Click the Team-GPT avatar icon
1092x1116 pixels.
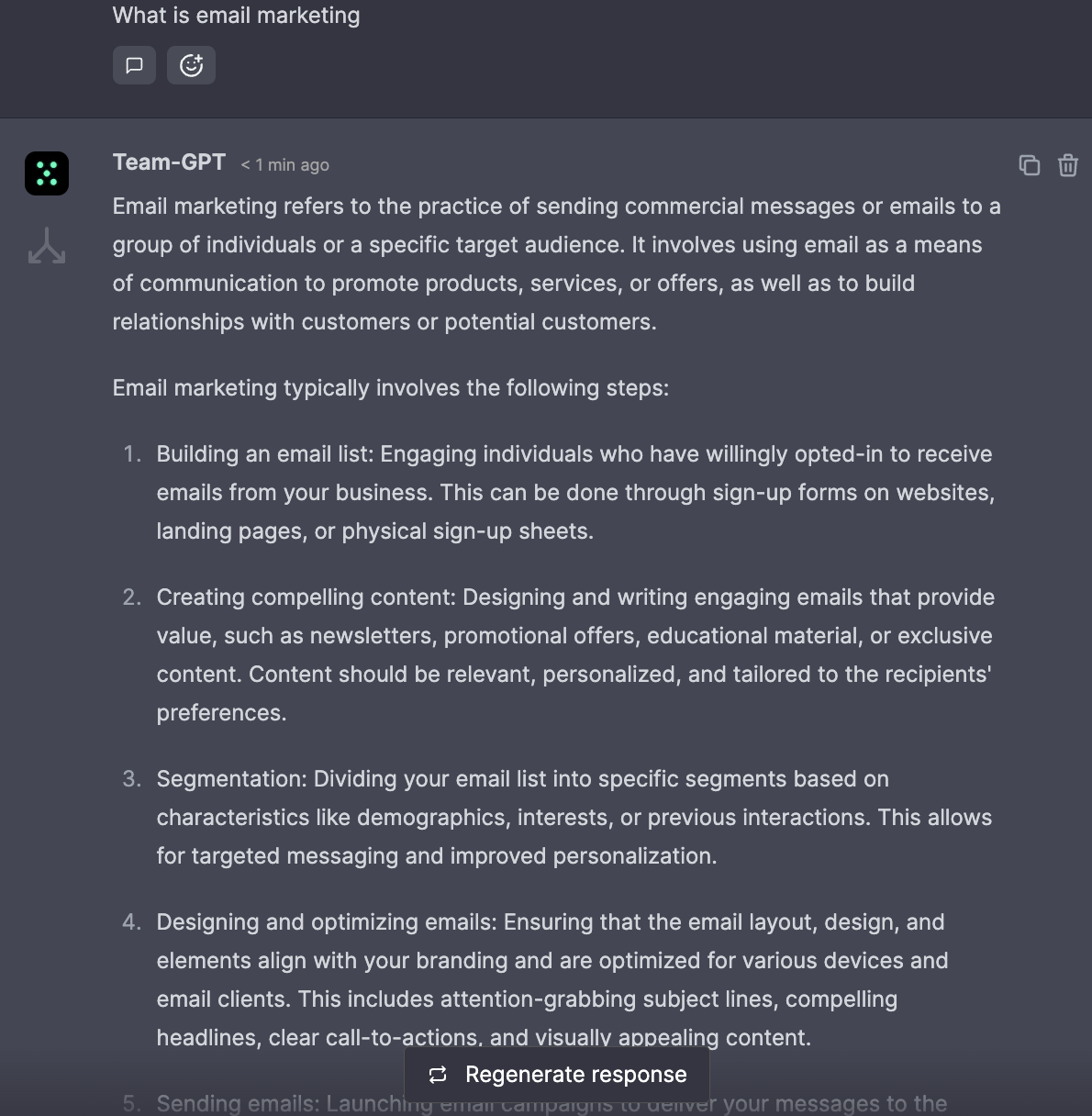[x=47, y=173]
